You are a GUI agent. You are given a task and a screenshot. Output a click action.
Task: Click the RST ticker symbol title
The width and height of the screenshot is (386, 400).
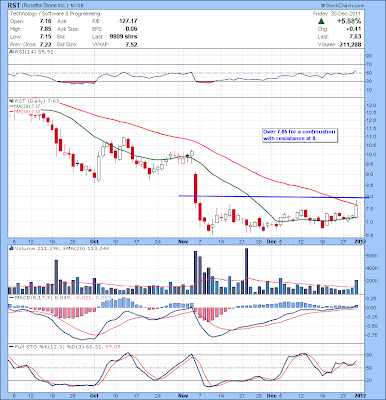[x=15, y=6]
